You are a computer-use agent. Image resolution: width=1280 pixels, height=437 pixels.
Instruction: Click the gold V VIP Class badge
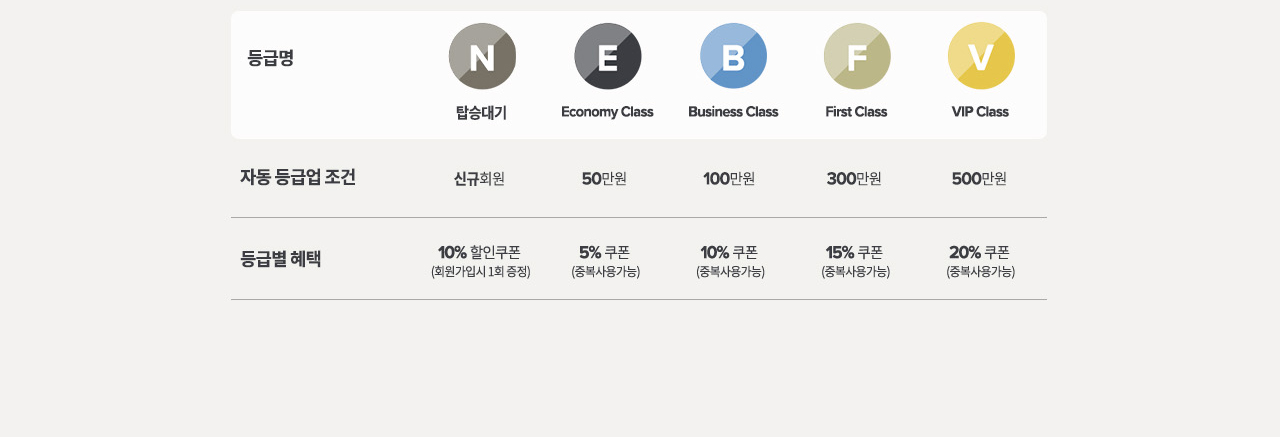point(981,56)
